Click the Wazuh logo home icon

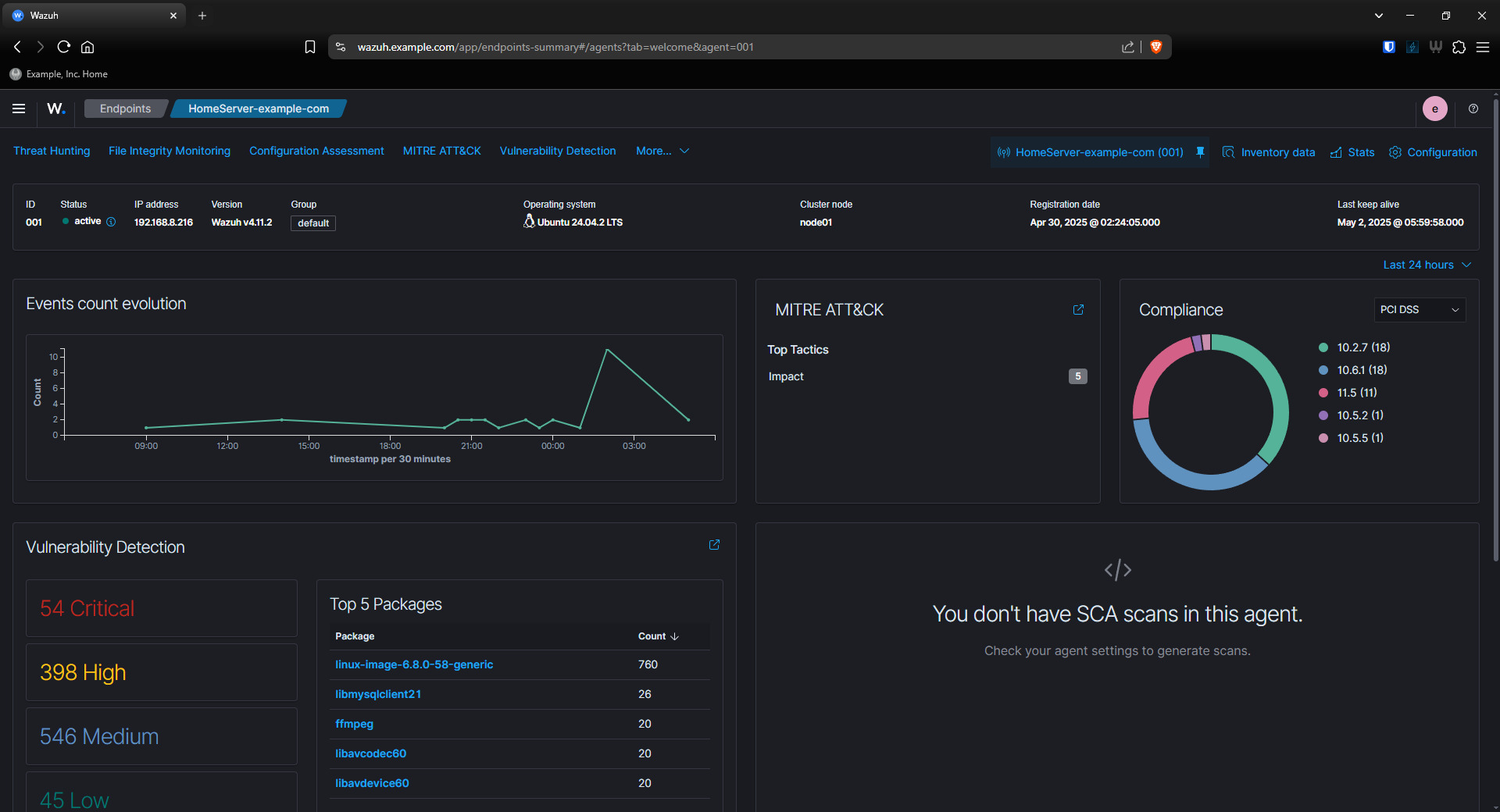(x=55, y=109)
